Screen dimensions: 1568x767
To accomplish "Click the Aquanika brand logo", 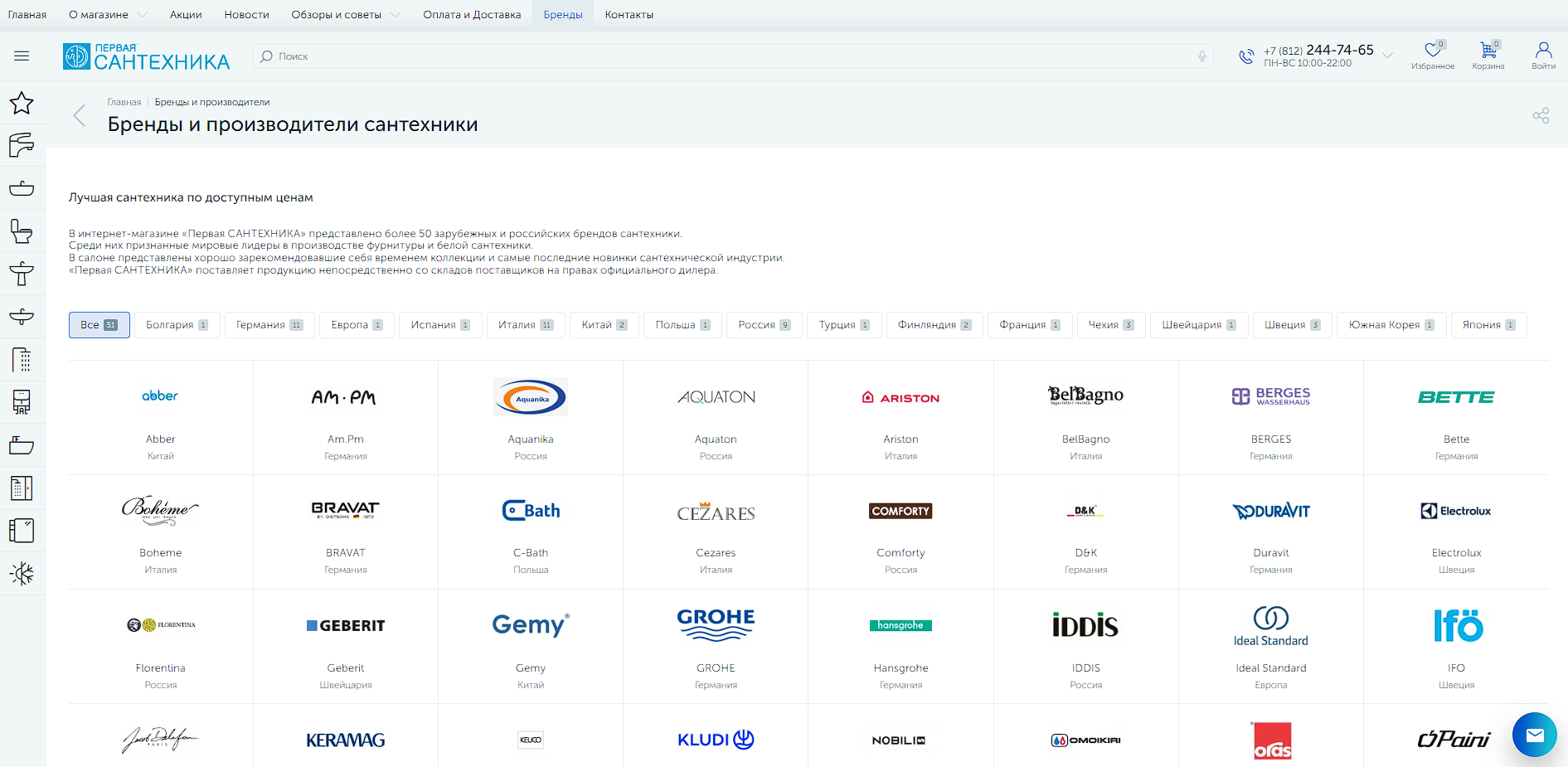I will click(x=531, y=397).
